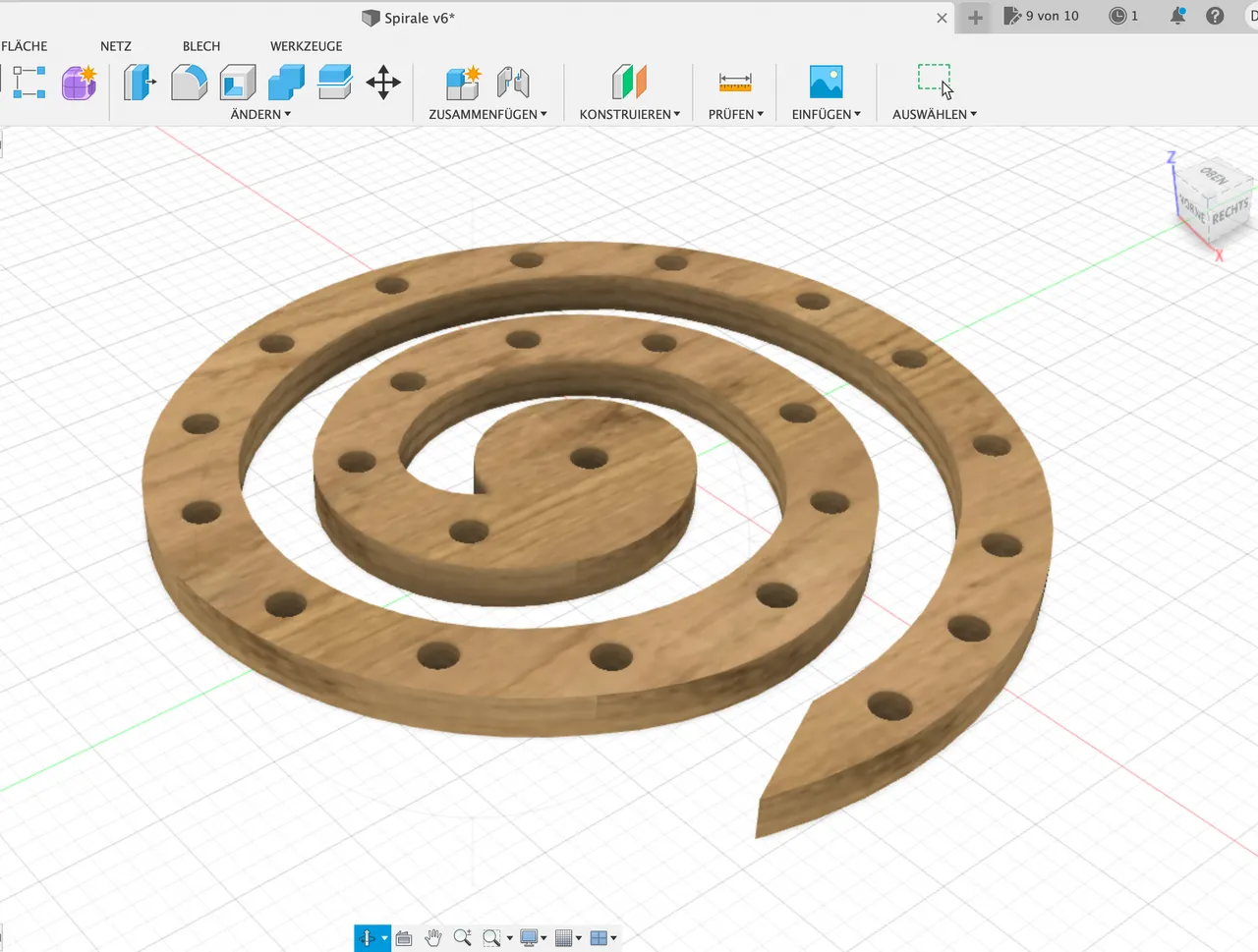Click the New Component icon
This screenshot has width=1258, height=952.
point(462,83)
